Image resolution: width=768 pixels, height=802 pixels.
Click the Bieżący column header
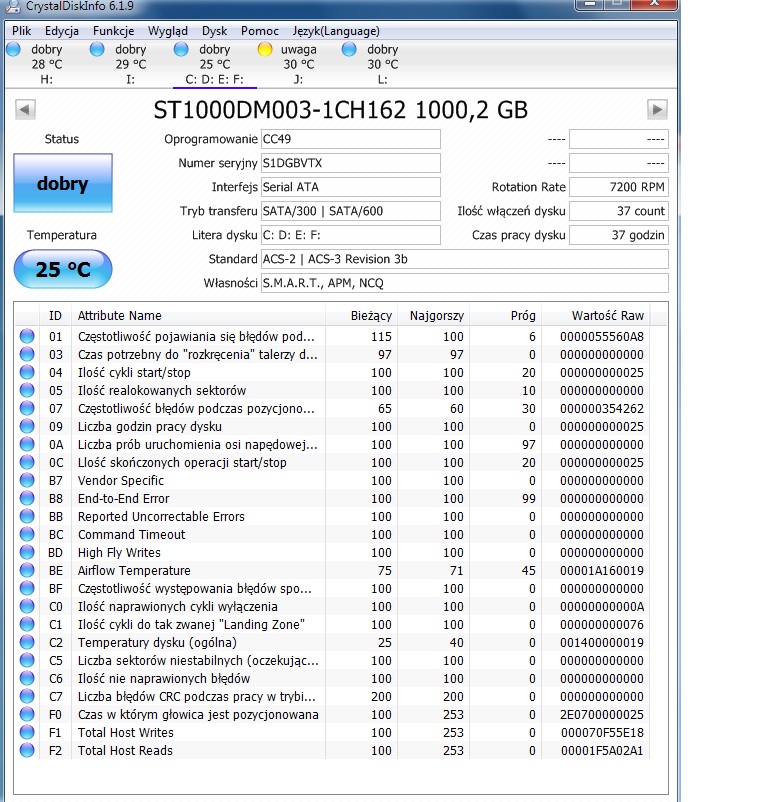pyautogui.click(x=362, y=316)
